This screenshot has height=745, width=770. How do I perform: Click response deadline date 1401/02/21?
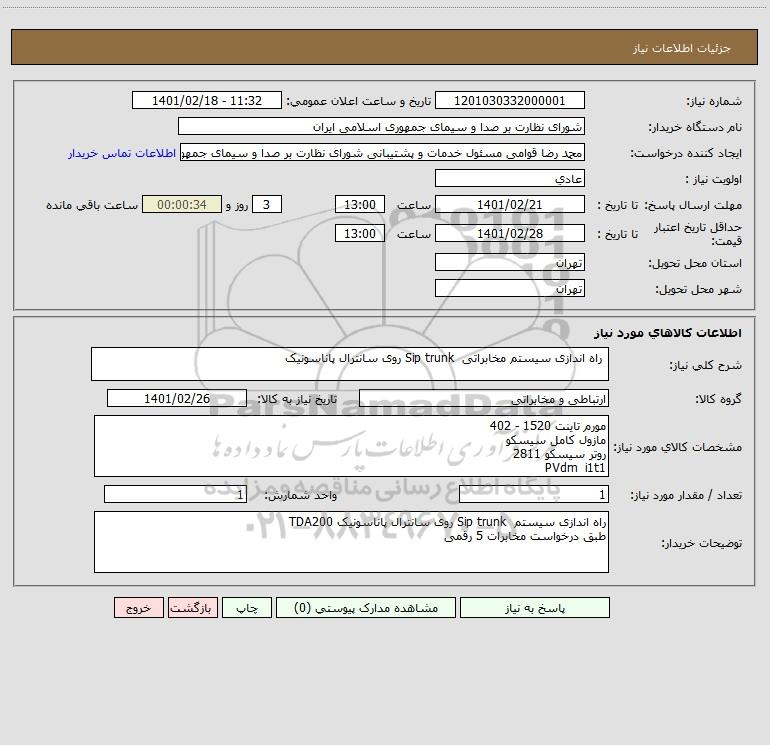click(x=510, y=204)
